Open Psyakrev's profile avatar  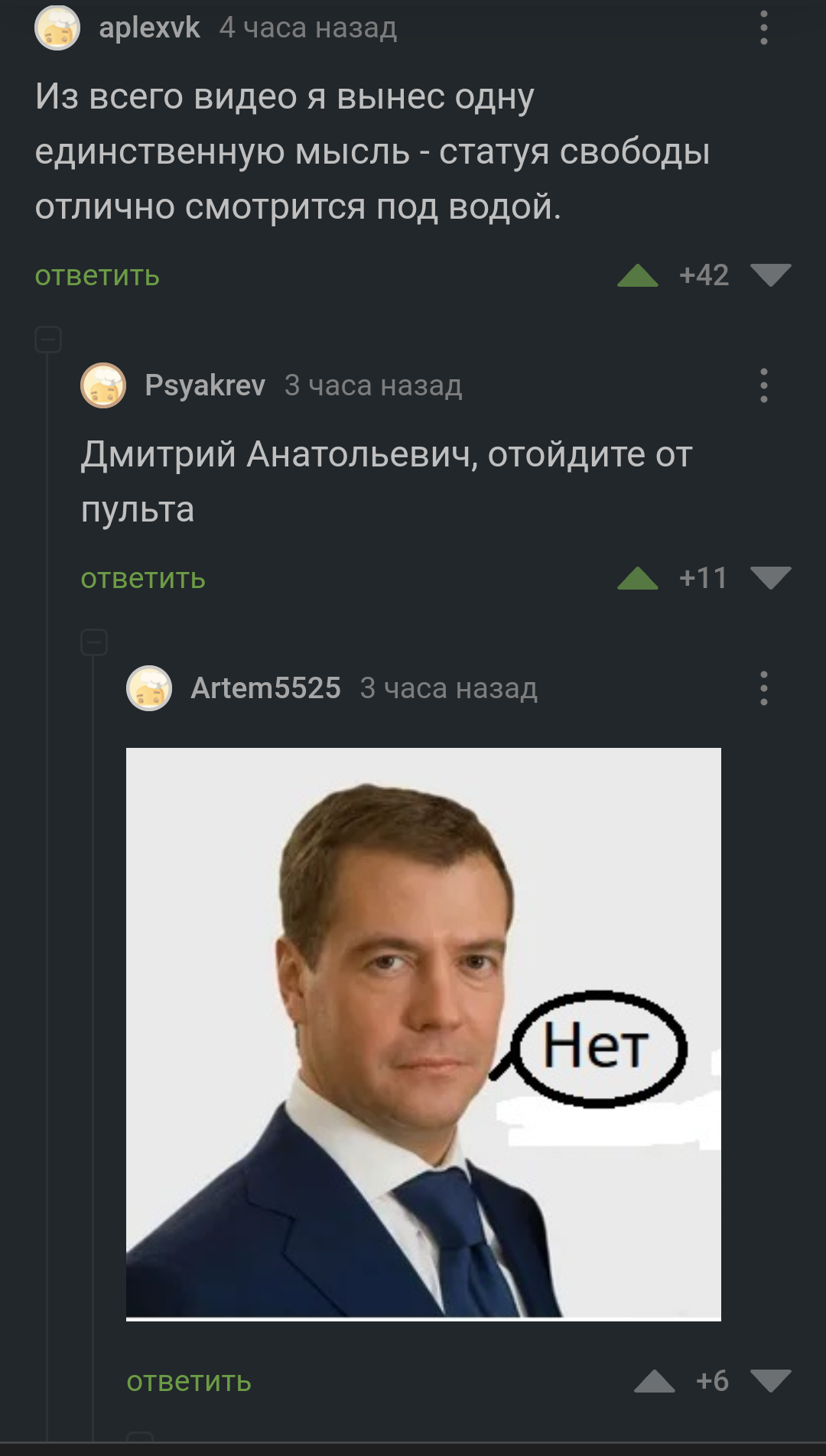[103, 385]
